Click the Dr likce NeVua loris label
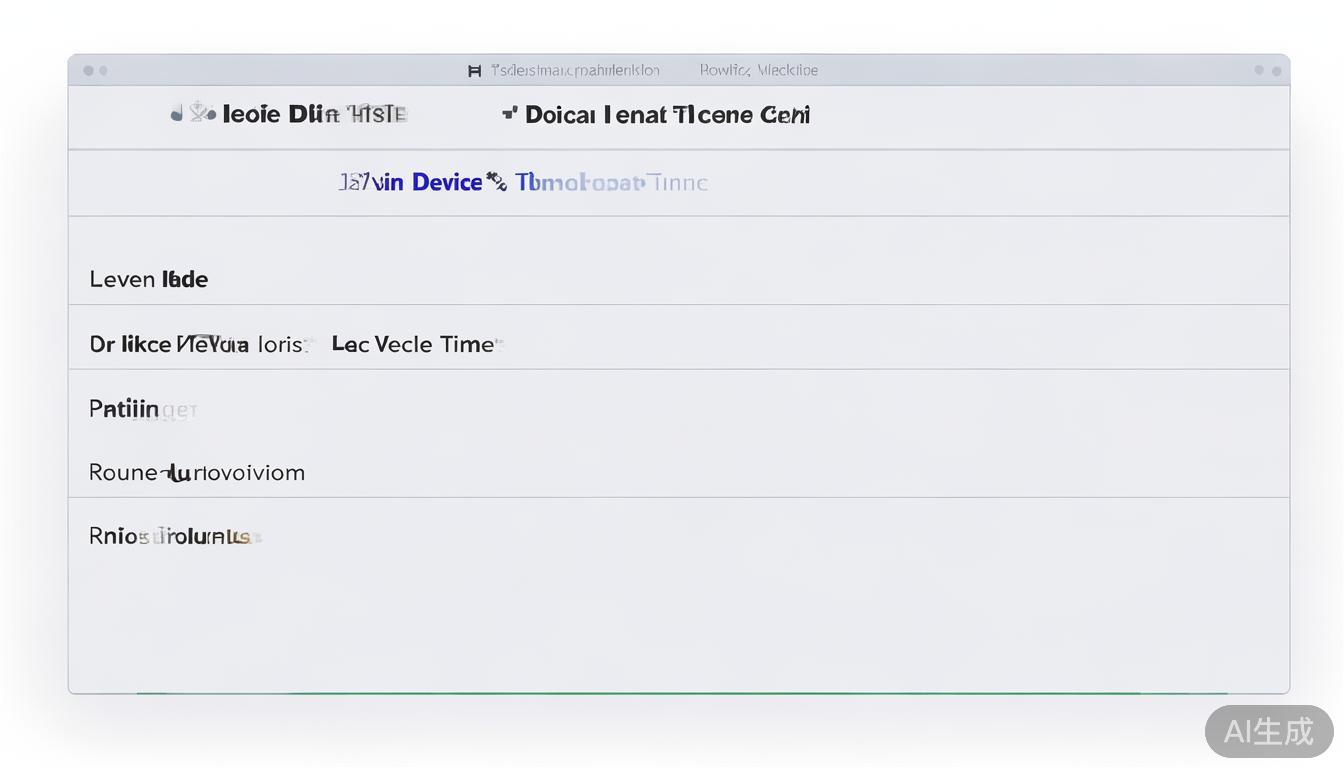1344x768 pixels. coord(196,345)
